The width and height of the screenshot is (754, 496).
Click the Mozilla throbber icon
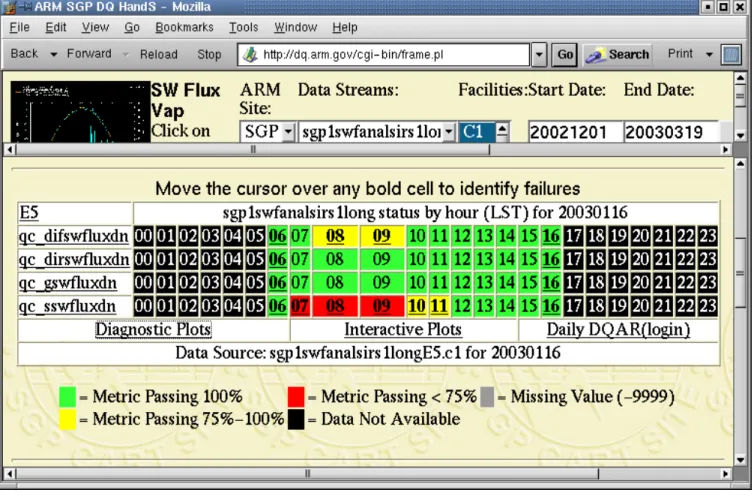(731, 54)
